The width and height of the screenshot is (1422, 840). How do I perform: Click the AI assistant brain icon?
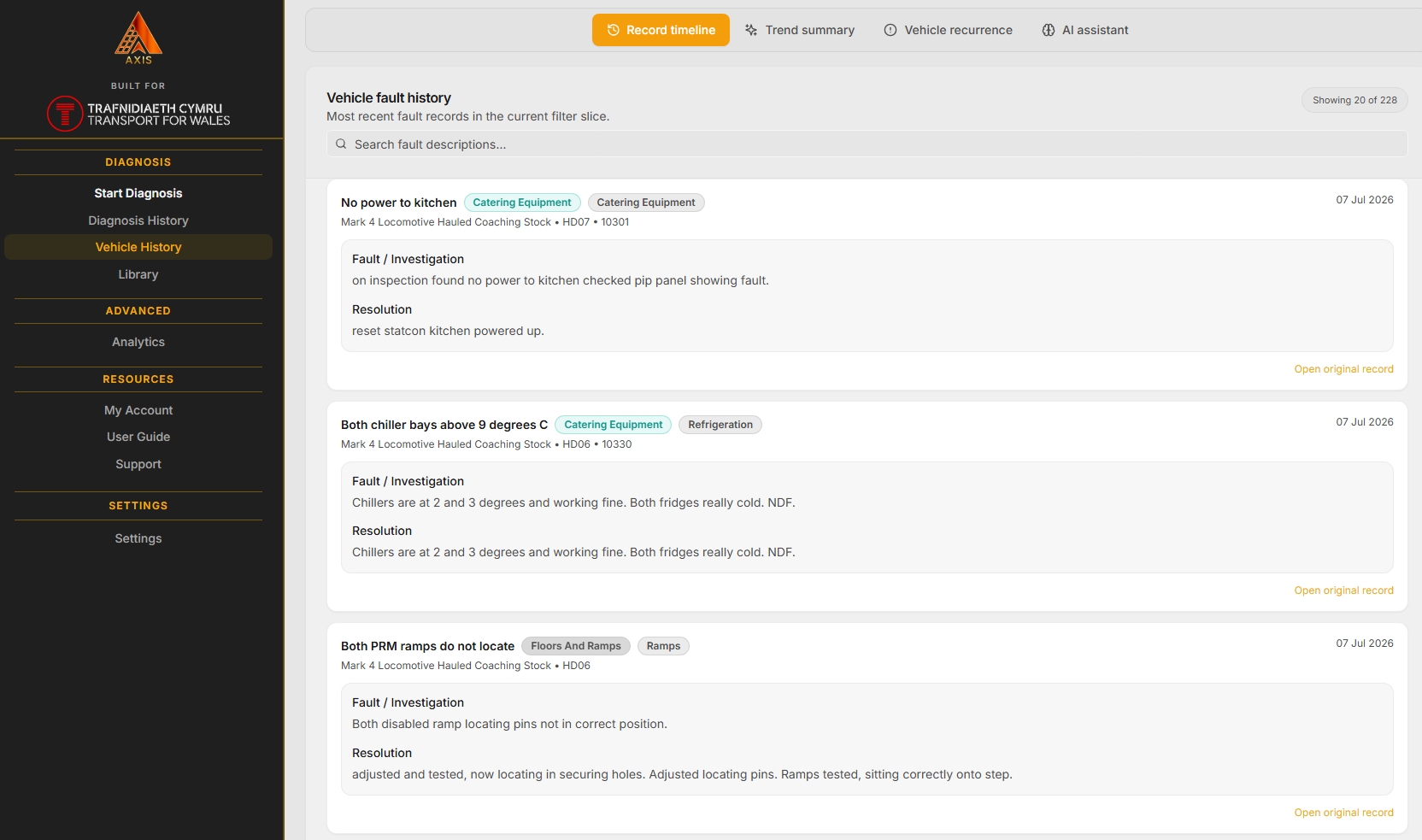[1049, 30]
